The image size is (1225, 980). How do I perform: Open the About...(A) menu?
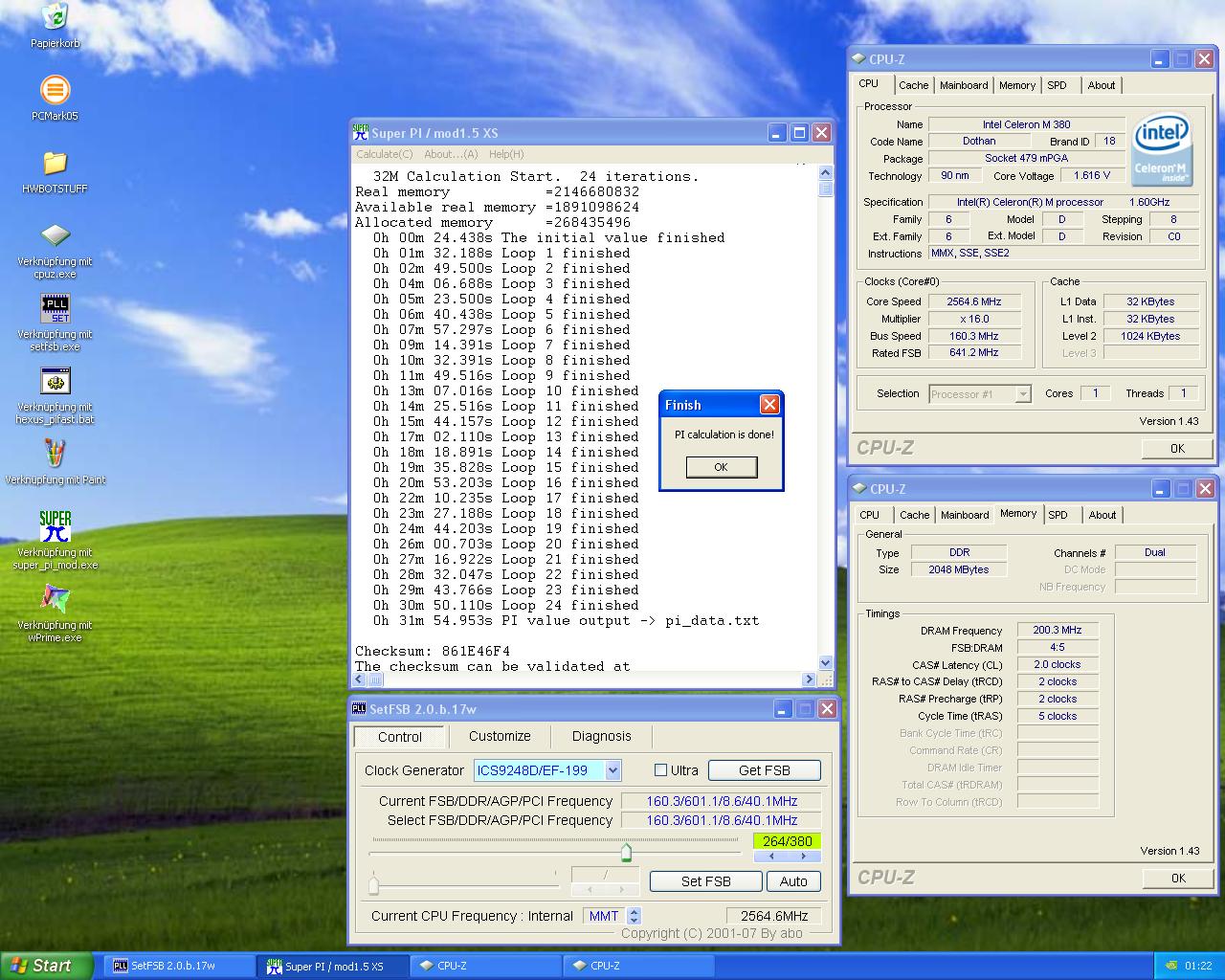point(451,154)
